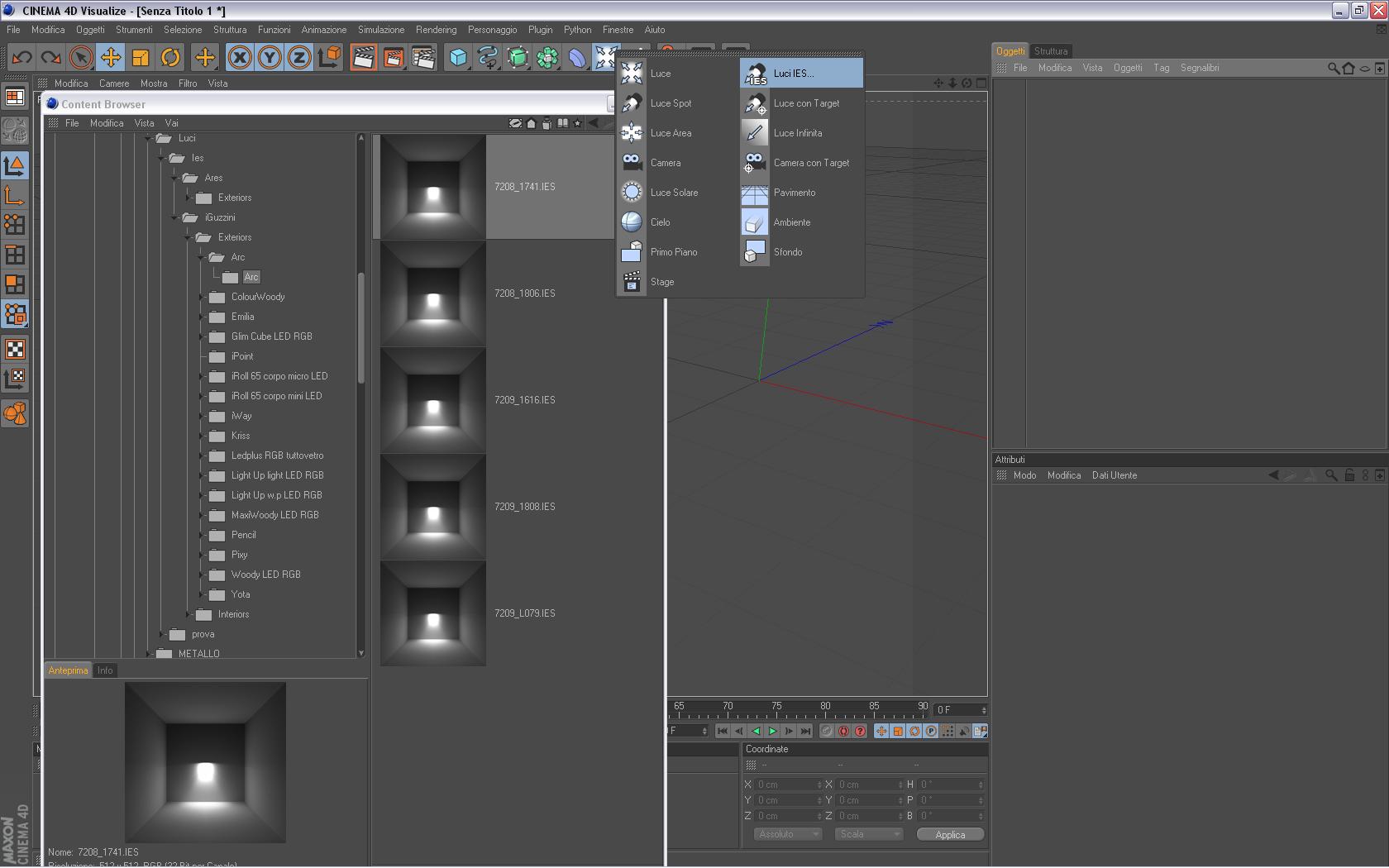Open the Scala dropdown in Coordinate panel
Viewport: 1389px width, 868px height.
(x=868, y=834)
